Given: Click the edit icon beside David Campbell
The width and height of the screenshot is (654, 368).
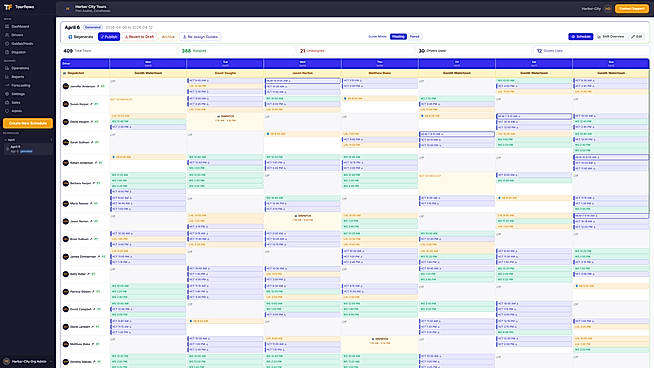Looking at the screenshot, I should pos(94,309).
